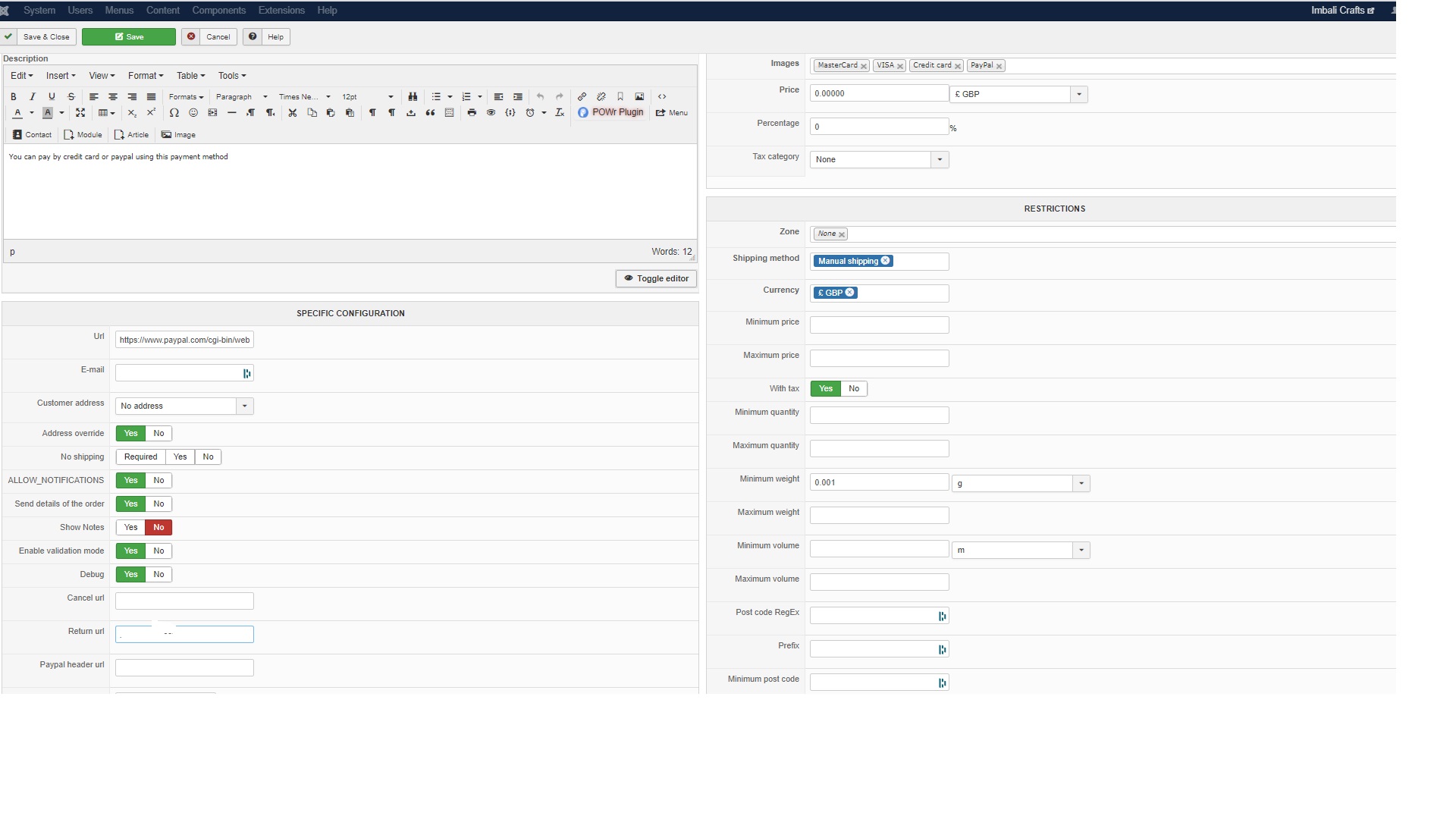Click the strikethrough icon
This screenshot has height=819, width=1456.
pos(71,97)
